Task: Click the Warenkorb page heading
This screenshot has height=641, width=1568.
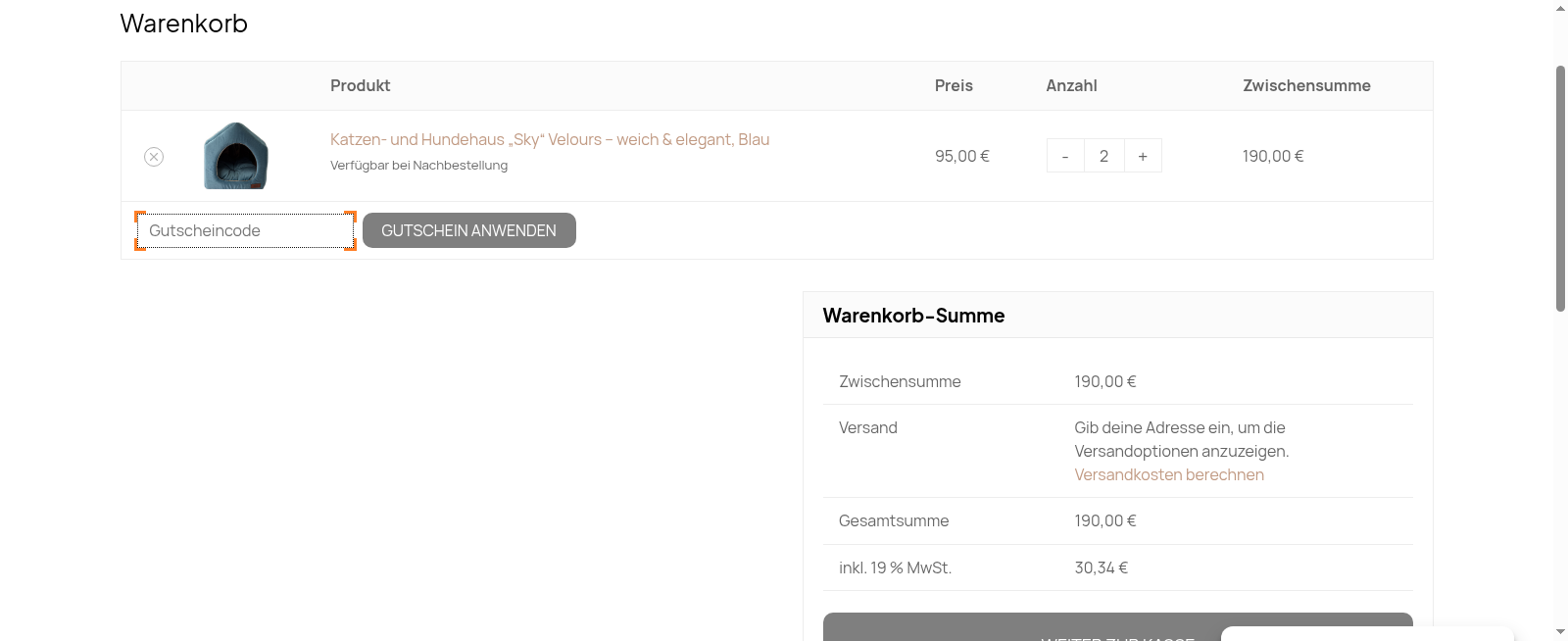Action: point(184,24)
